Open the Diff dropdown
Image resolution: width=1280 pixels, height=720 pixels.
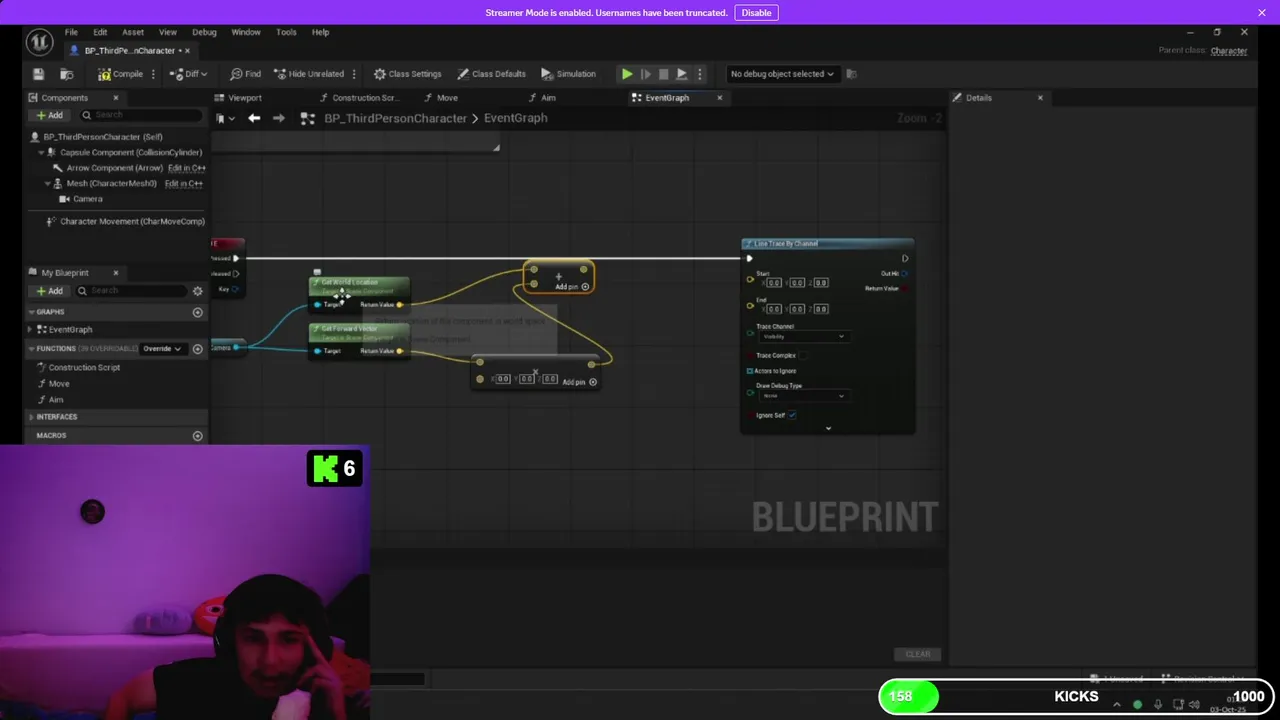pos(187,74)
